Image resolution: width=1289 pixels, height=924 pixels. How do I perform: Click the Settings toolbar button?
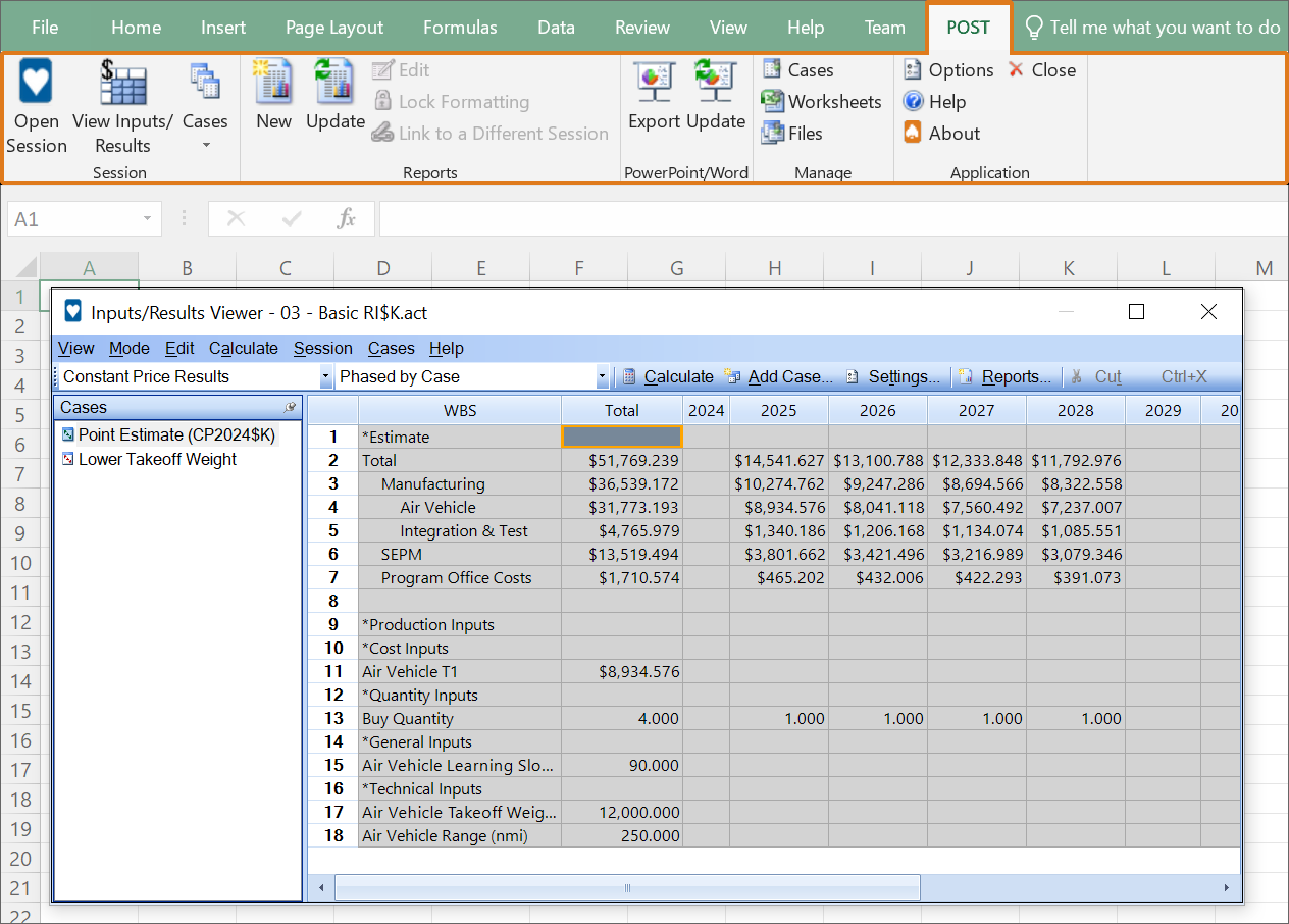[893, 377]
